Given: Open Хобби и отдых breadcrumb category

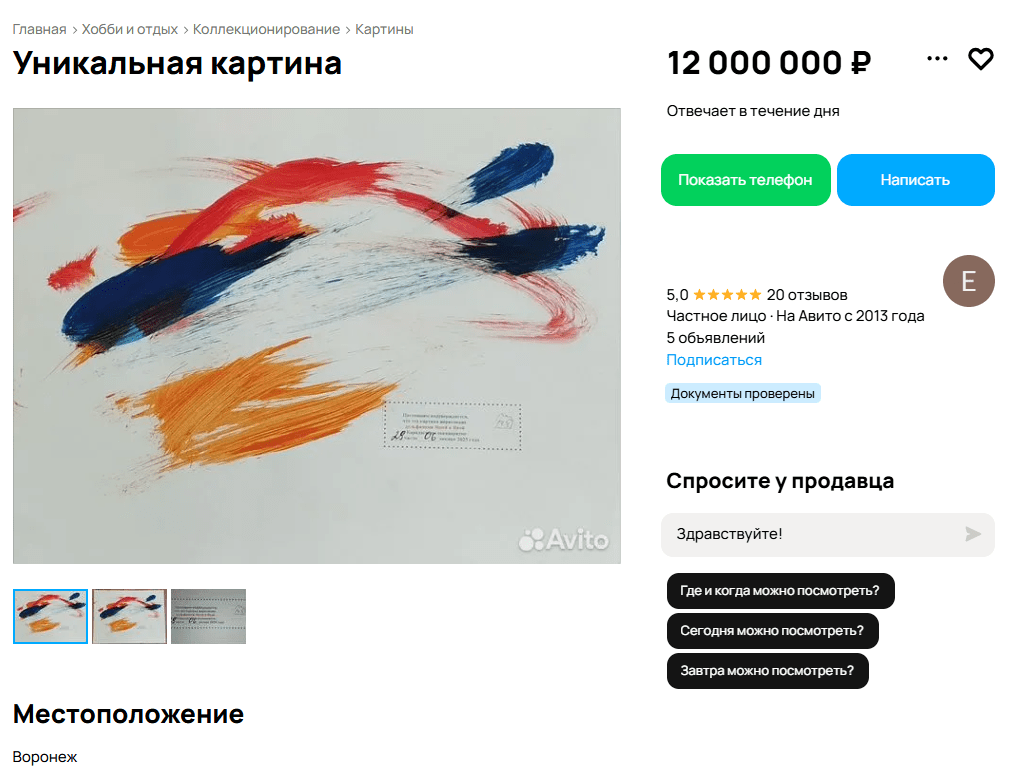Looking at the screenshot, I should (129, 30).
